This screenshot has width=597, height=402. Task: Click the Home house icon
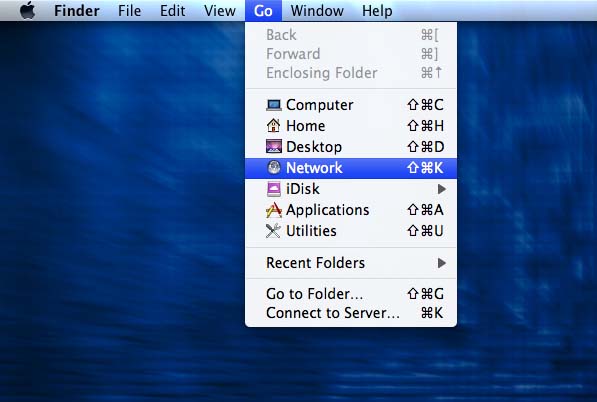(273, 125)
